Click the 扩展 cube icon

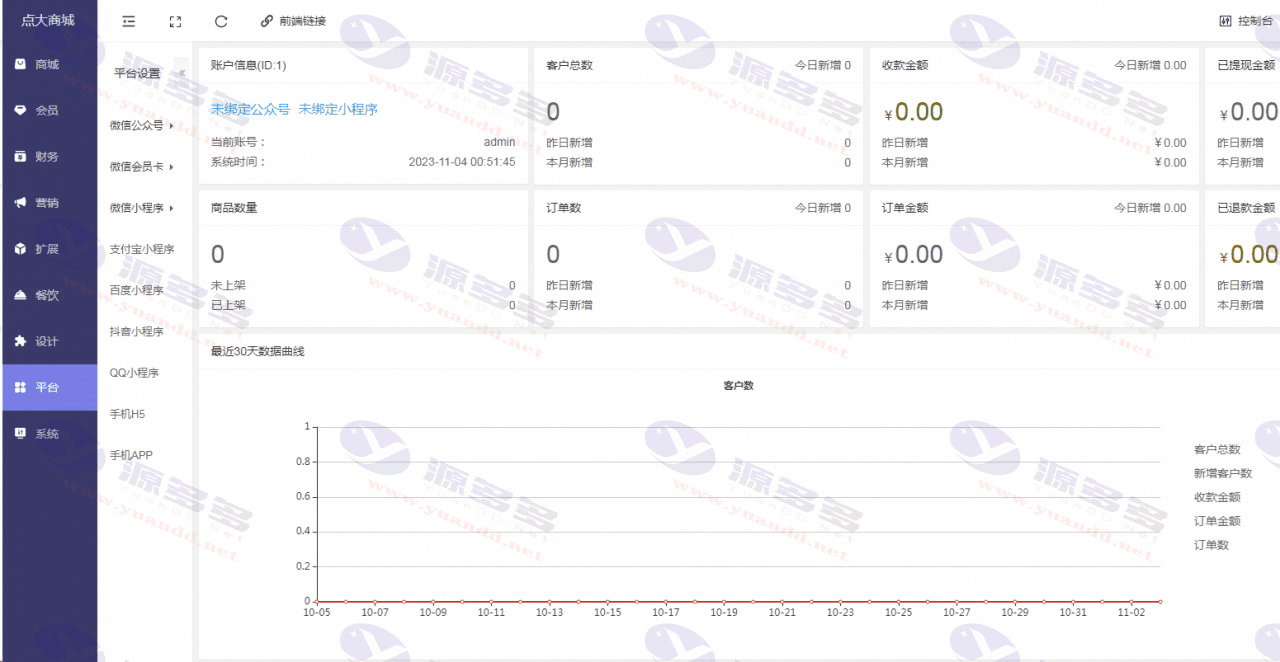[20, 249]
